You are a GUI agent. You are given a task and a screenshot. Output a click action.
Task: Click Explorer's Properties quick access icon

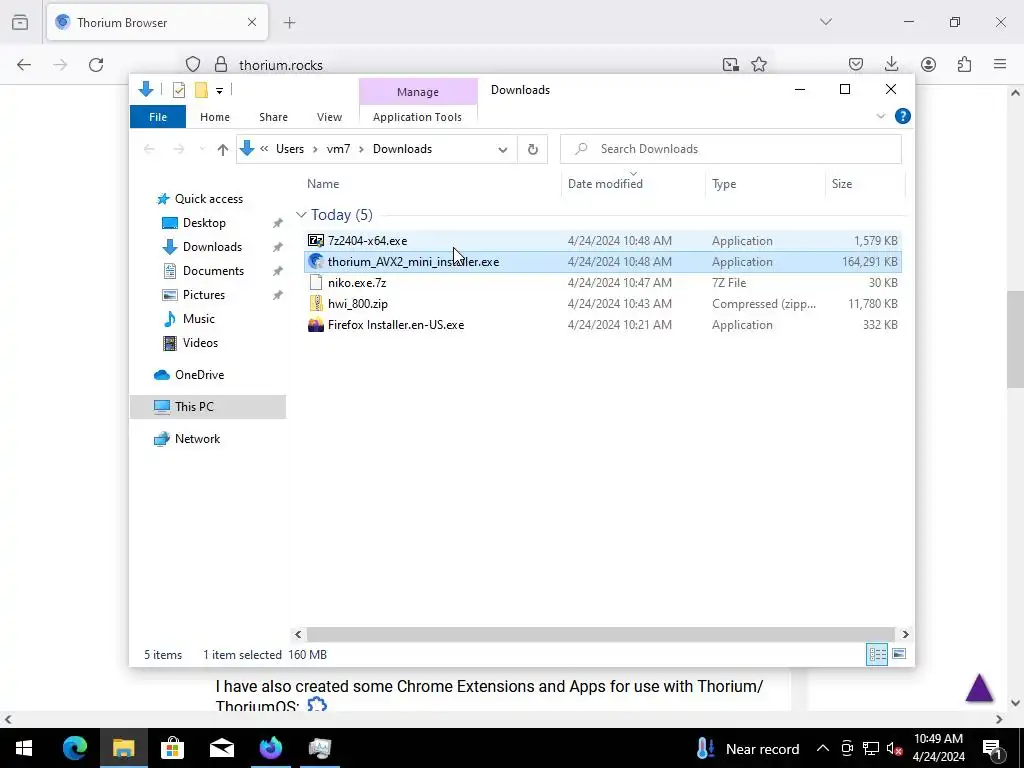(179, 90)
